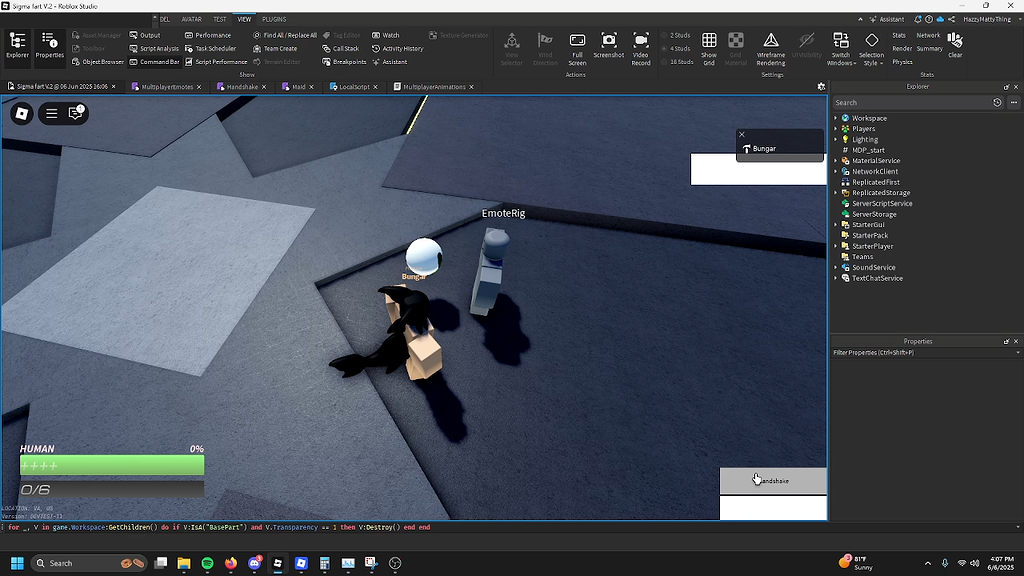1024x576 pixels.
Task: Start Video Record
Action: coord(641,49)
